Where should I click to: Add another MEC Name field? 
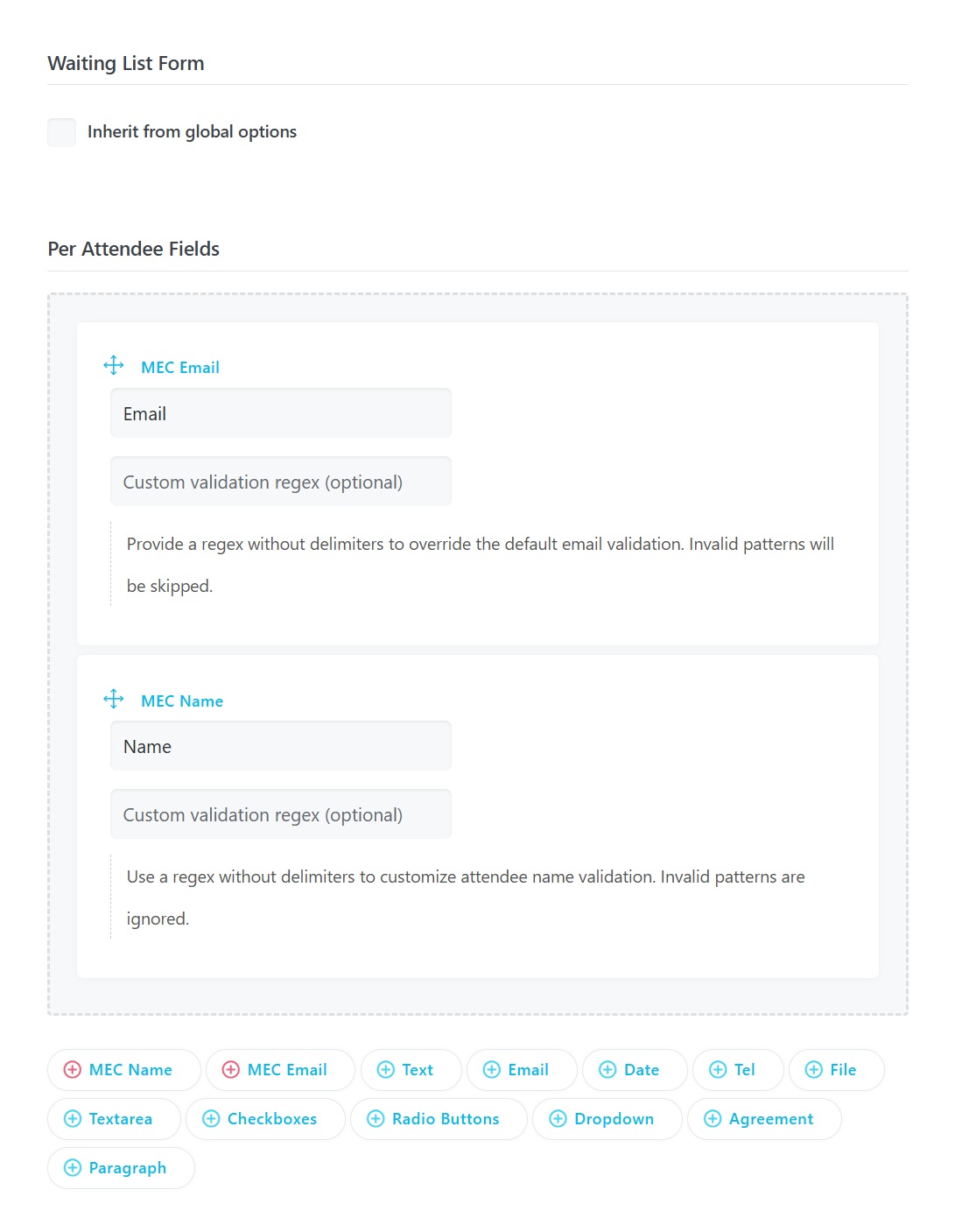pyautogui.click(x=123, y=1069)
